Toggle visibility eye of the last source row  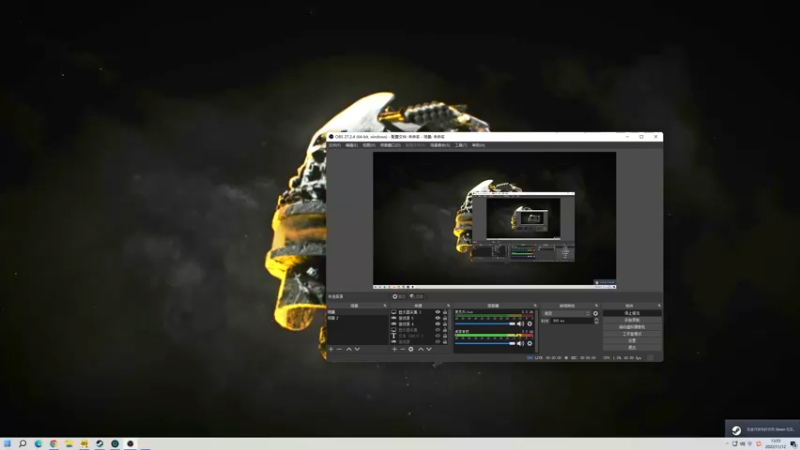click(x=437, y=342)
